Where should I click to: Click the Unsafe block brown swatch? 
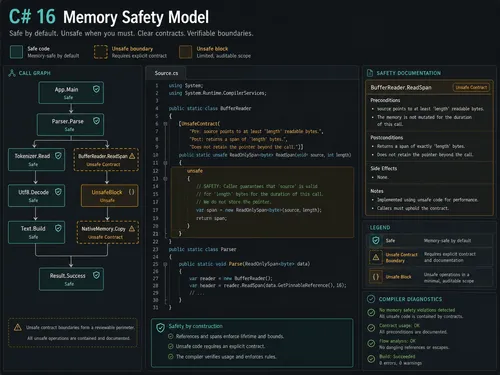tap(186, 52)
